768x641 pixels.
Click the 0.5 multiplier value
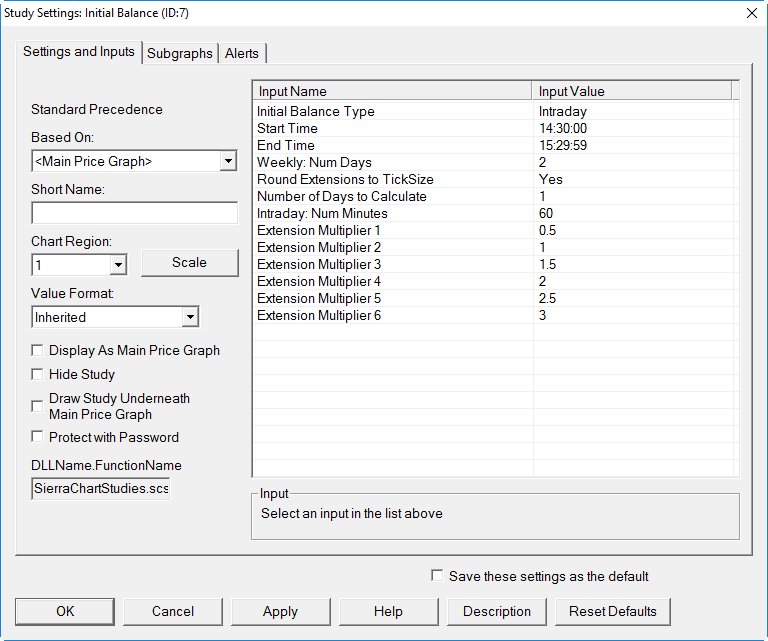pyautogui.click(x=547, y=230)
